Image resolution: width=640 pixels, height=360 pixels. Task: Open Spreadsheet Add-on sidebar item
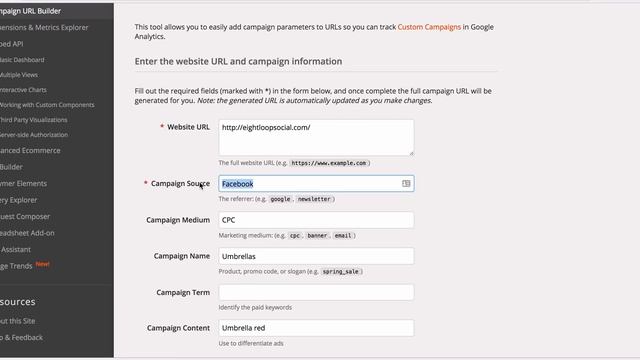pos(27,233)
